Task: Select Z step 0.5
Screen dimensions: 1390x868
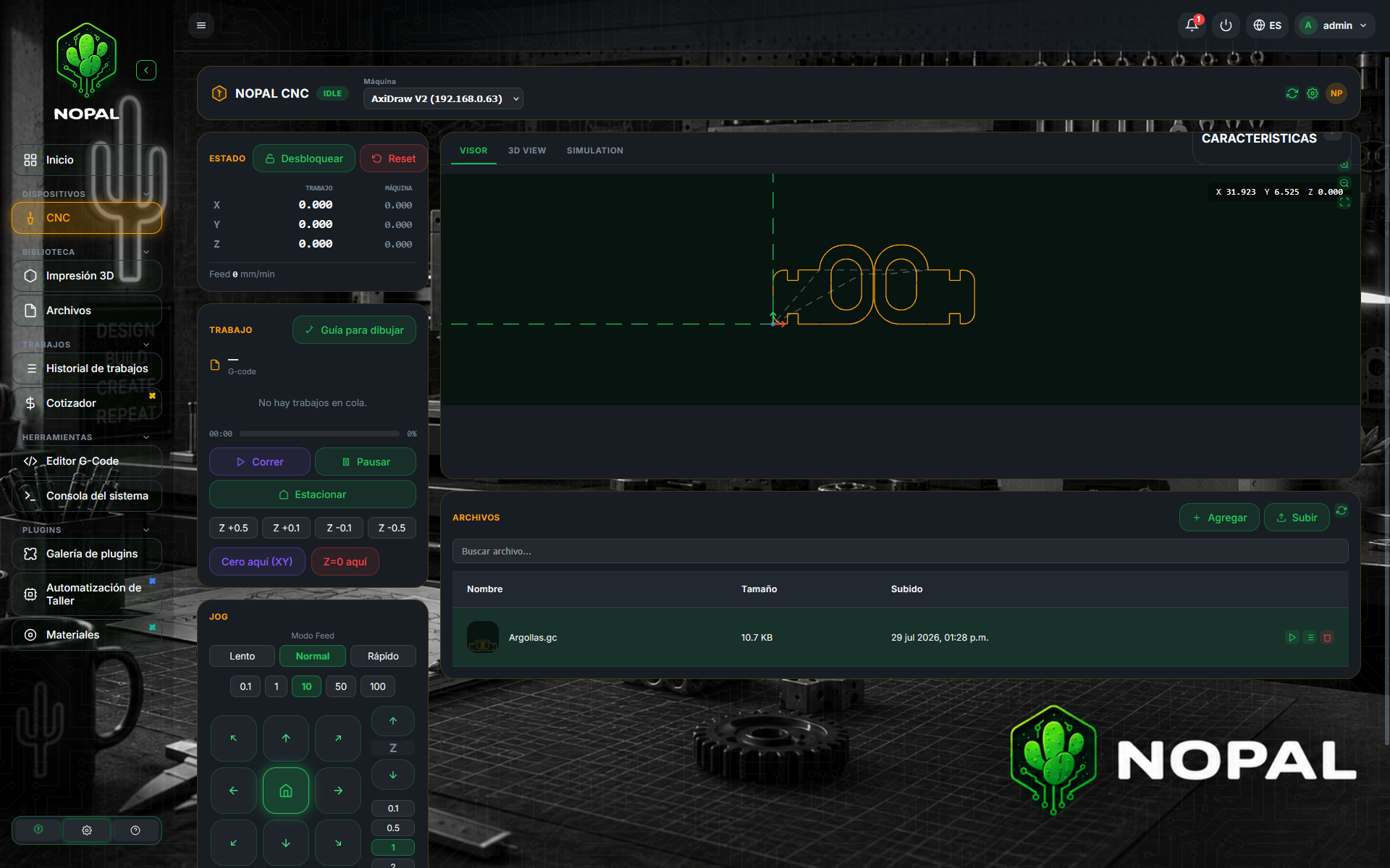Action: coord(393,828)
